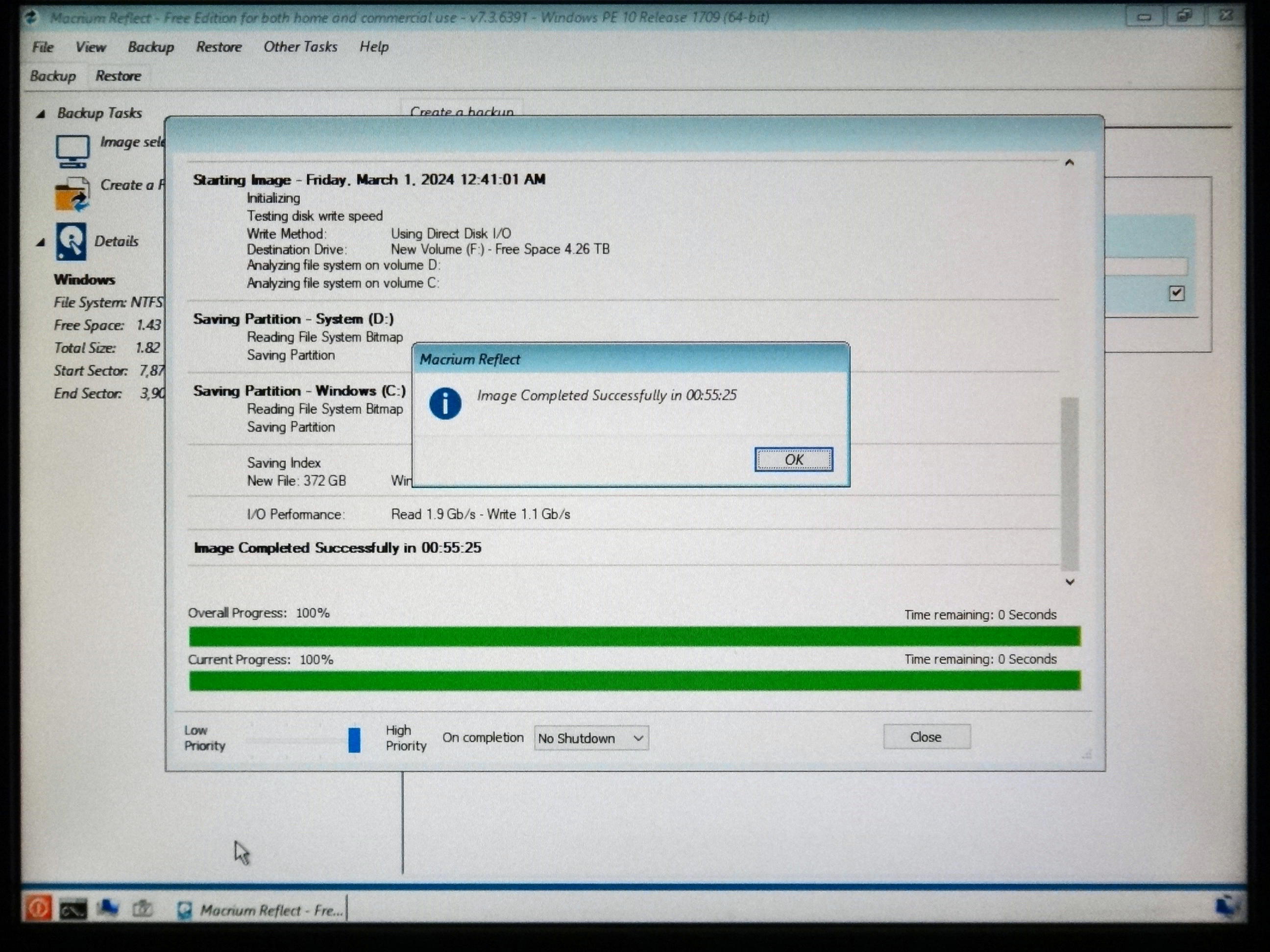Click 'Current Progress: 100%' label
Screen dimensions: 1270x952
(261, 660)
